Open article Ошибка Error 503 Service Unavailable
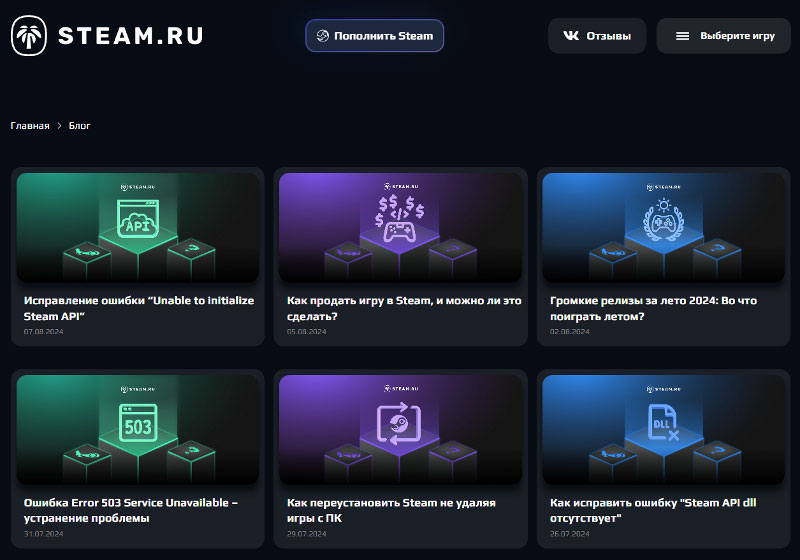 [x=131, y=510]
